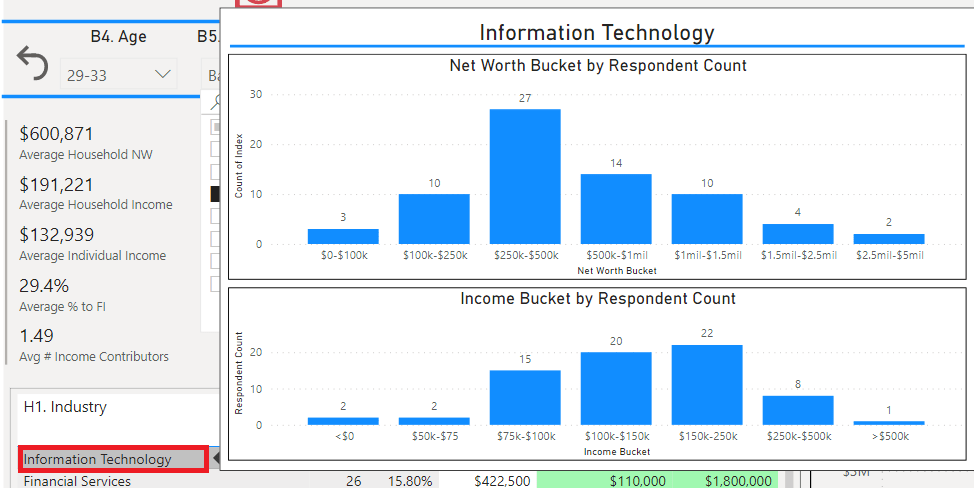
Task: Open the partially hidden B5 dropdown
Action: [213, 74]
